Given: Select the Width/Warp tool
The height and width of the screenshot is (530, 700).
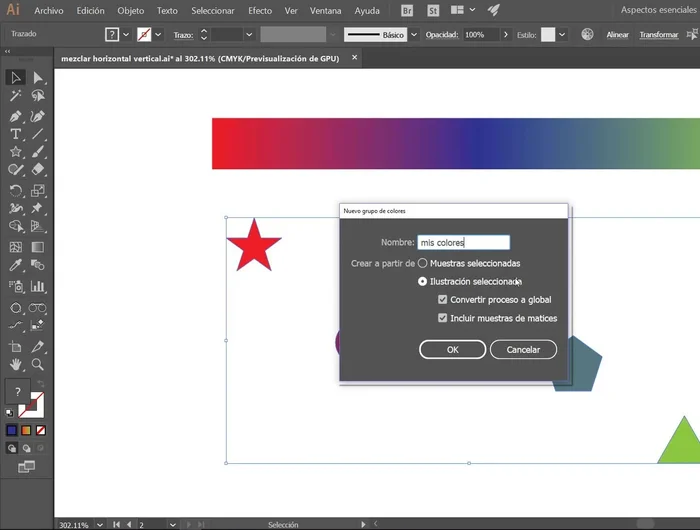Looking at the screenshot, I should [16, 209].
